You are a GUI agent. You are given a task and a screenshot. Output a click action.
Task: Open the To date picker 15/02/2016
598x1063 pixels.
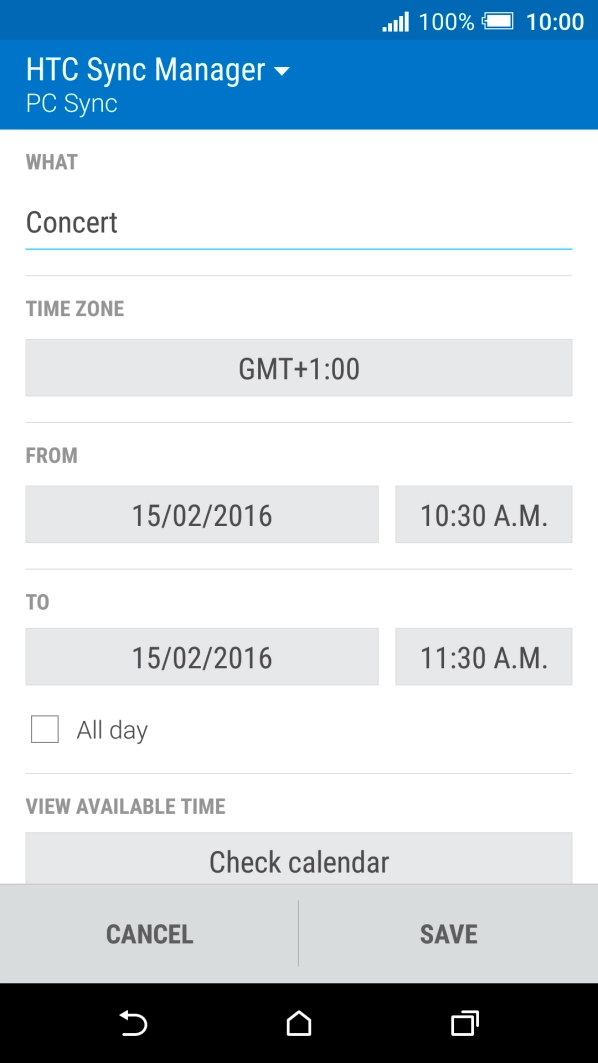tap(202, 657)
